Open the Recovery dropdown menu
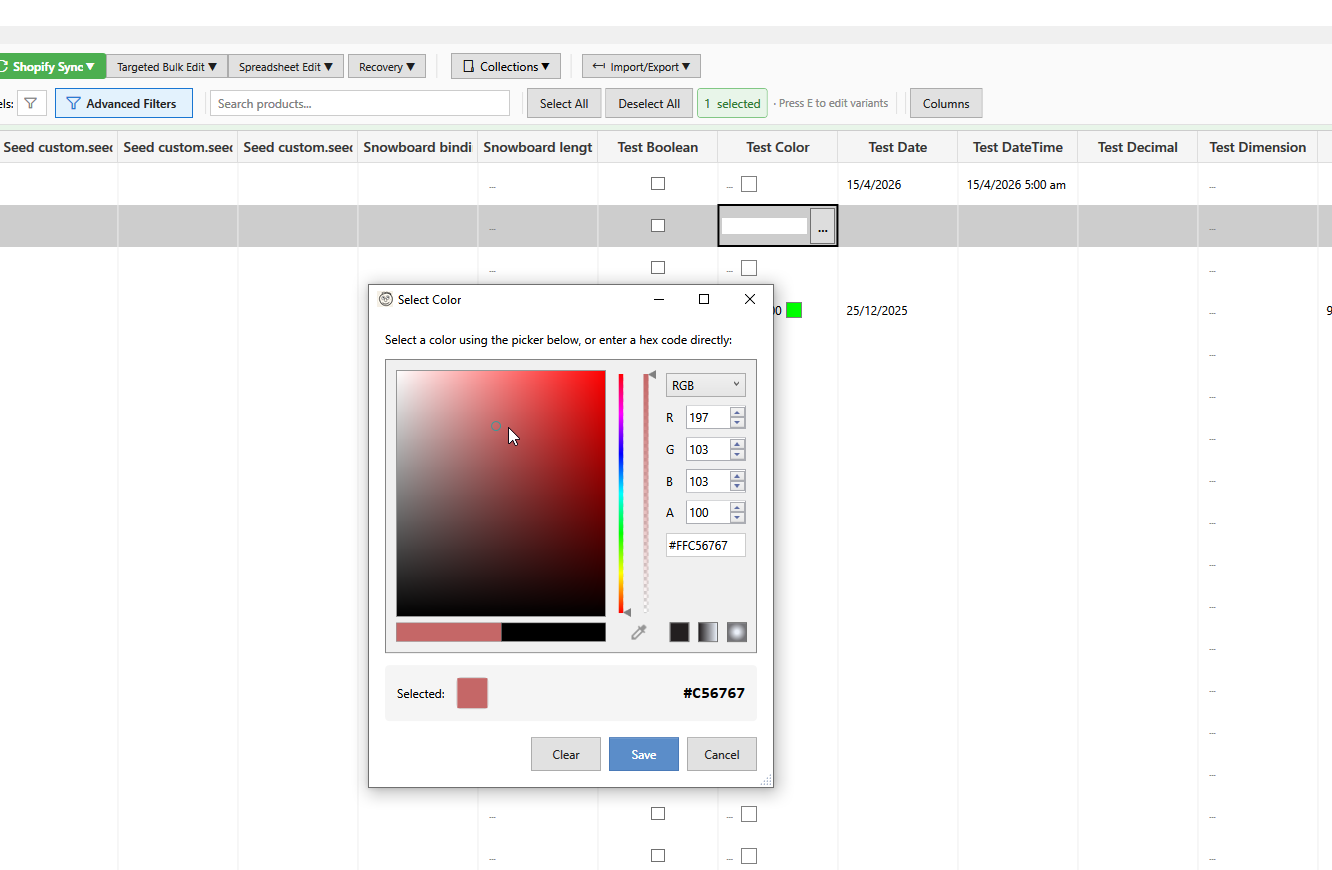 tap(386, 66)
